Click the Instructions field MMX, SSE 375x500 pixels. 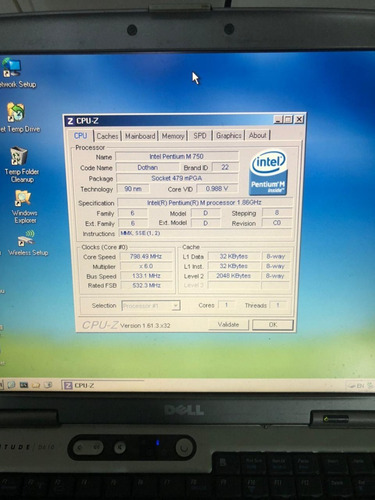pyautogui.click(x=205, y=233)
